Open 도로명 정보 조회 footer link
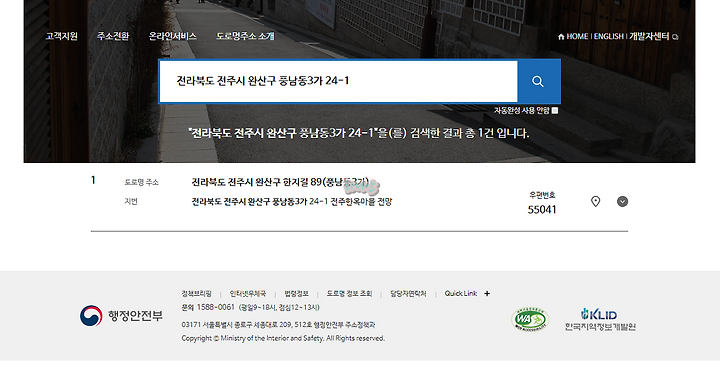The image size is (720, 375). point(349,294)
